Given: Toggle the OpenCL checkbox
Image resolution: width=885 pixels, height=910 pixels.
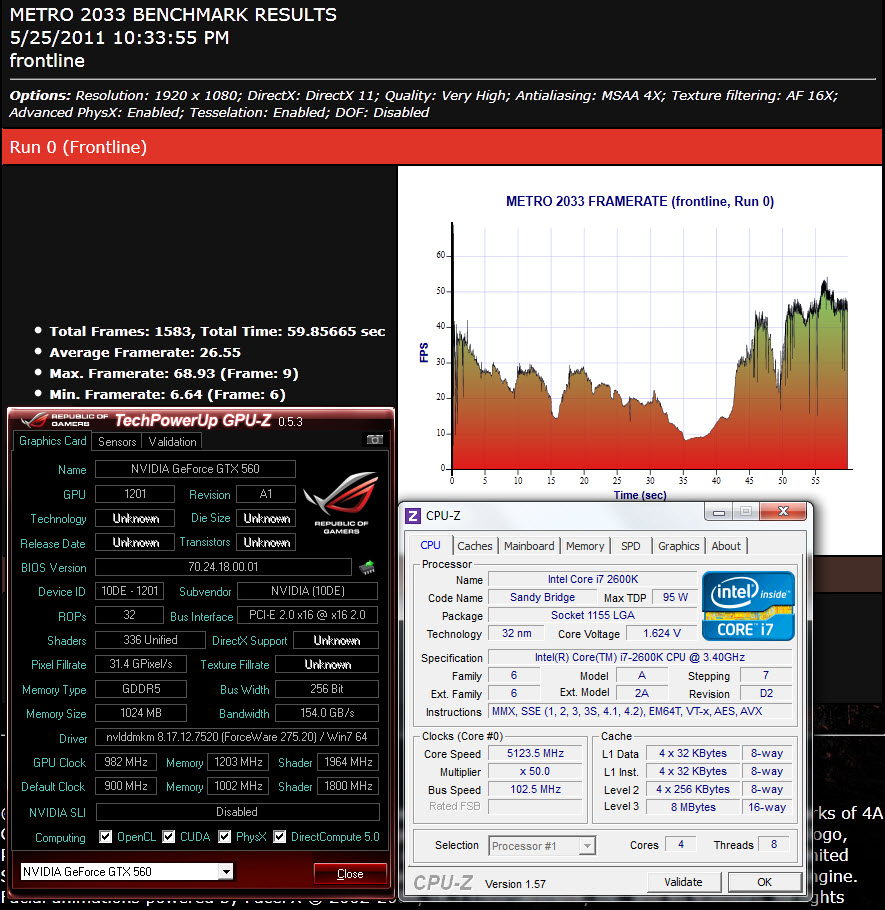Looking at the screenshot, I should coord(105,836).
